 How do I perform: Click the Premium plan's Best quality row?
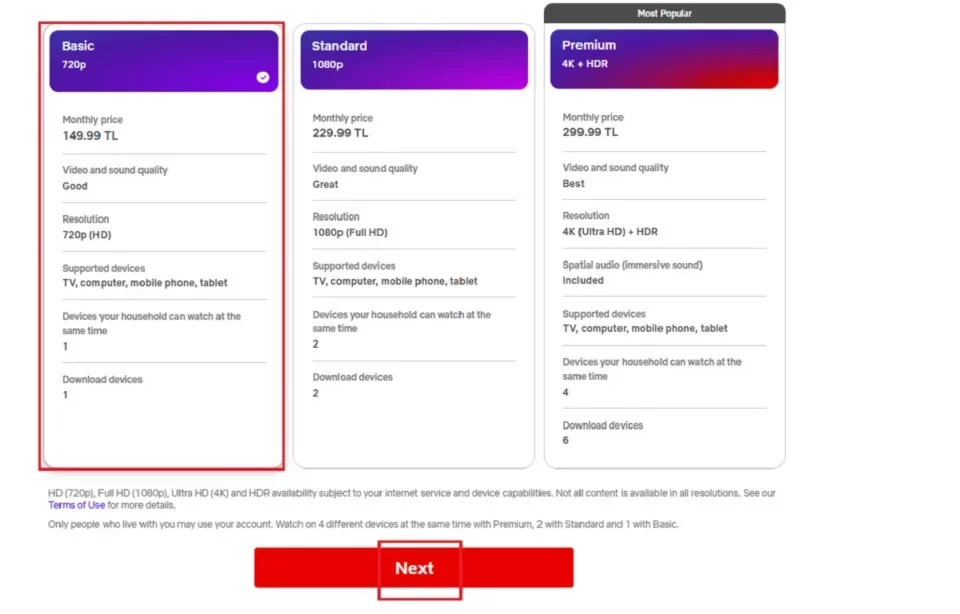[664, 175]
